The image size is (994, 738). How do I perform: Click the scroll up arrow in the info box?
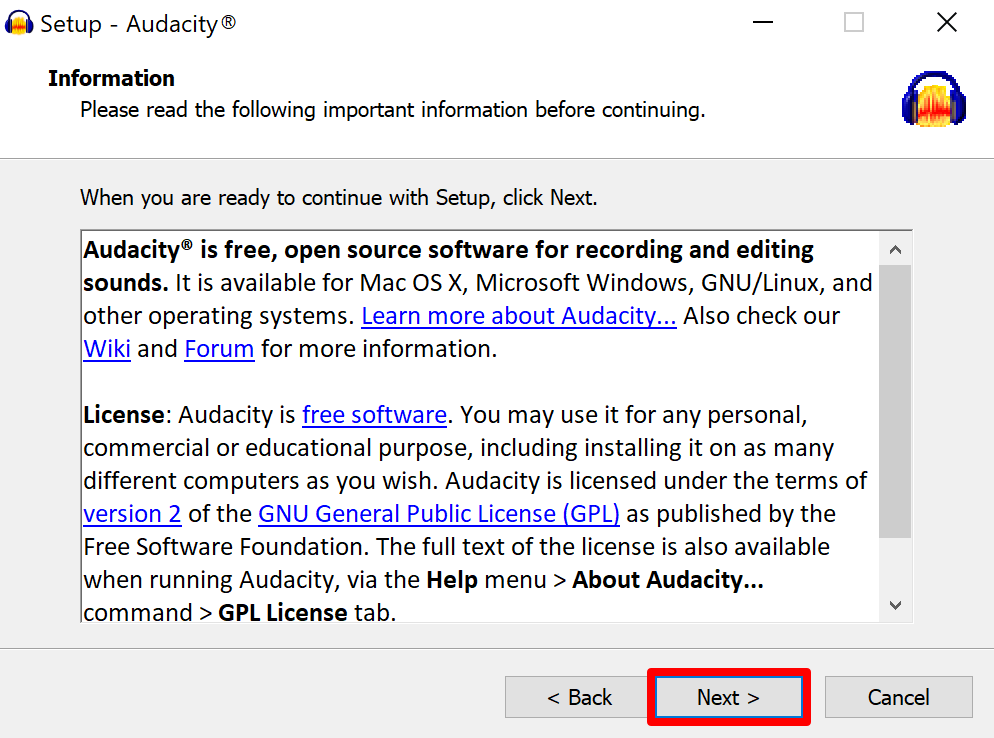click(x=895, y=250)
